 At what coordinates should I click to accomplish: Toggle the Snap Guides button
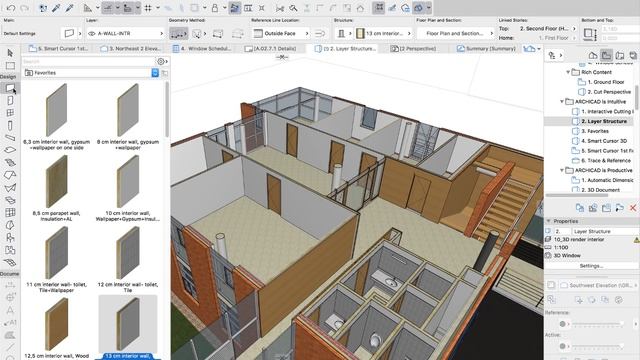[128, 8]
